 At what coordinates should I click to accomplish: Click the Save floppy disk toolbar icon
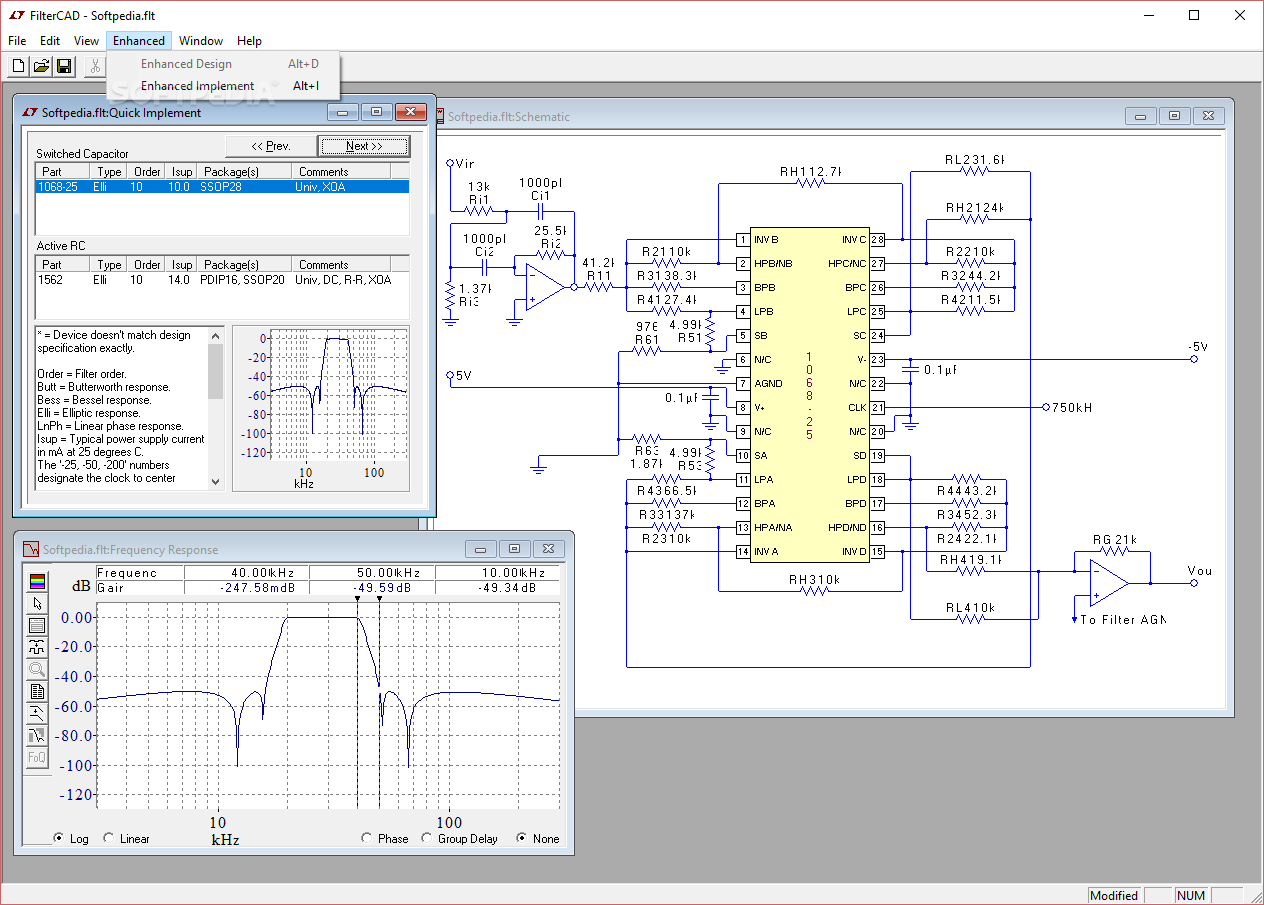pos(64,66)
